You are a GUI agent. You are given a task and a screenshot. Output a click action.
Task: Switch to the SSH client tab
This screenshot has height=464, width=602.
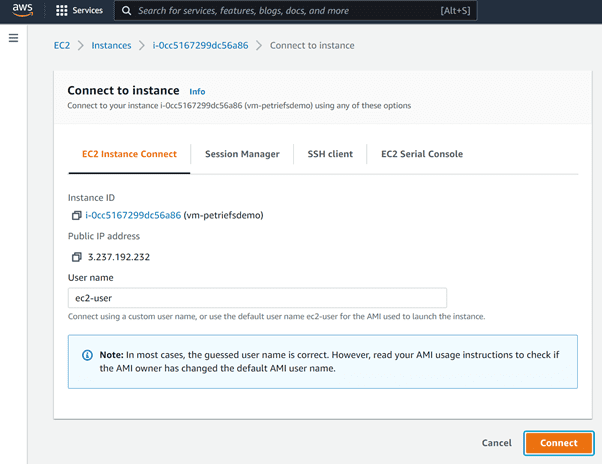[330, 154]
